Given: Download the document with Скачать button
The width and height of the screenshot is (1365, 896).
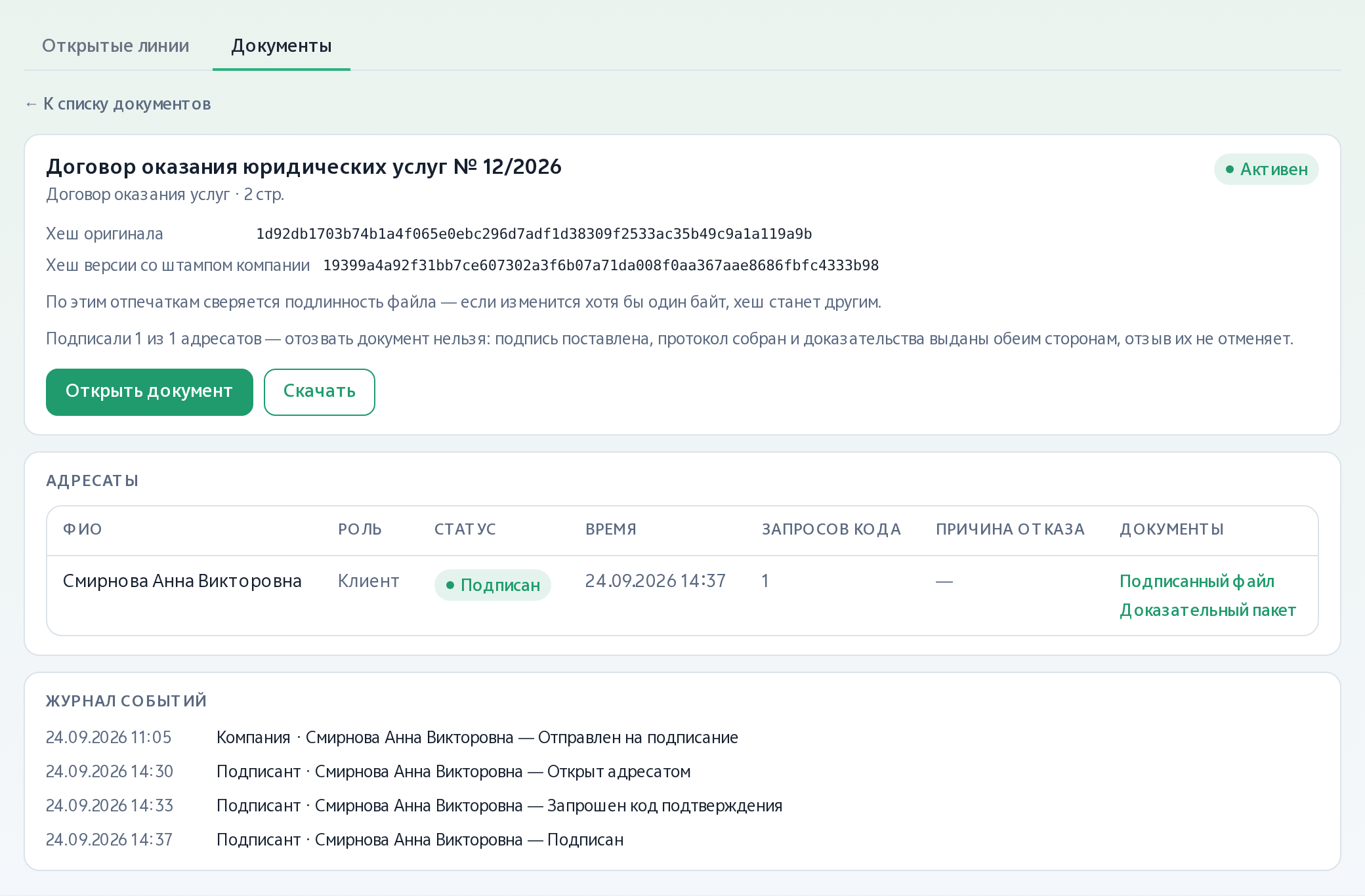Looking at the screenshot, I should click(320, 392).
